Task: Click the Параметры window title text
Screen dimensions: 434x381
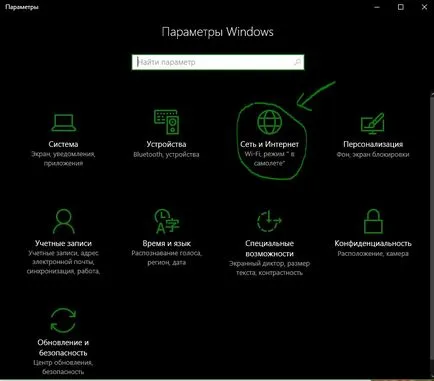Action: pyautogui.click(x=22, y=7)
